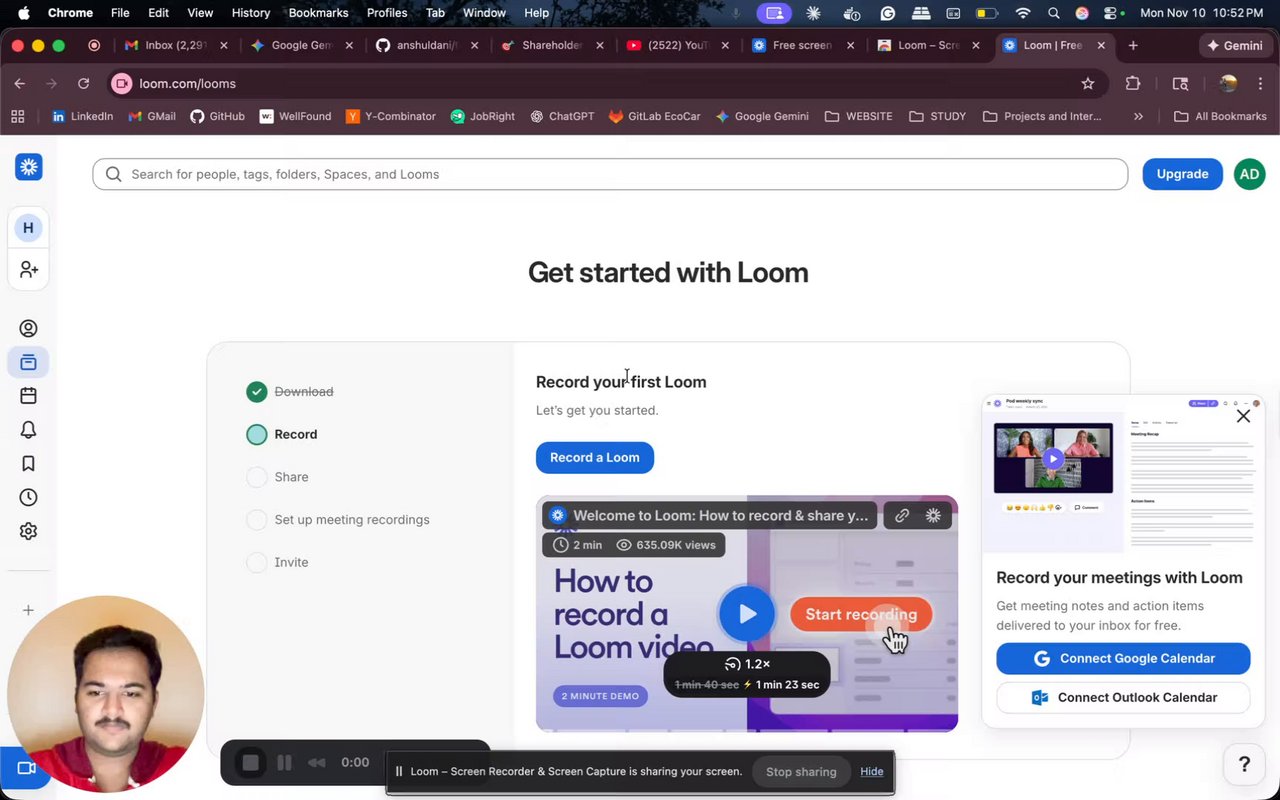Click the Record a Loom button
This screenshot has height=800, width=1280.
point(594,457)
